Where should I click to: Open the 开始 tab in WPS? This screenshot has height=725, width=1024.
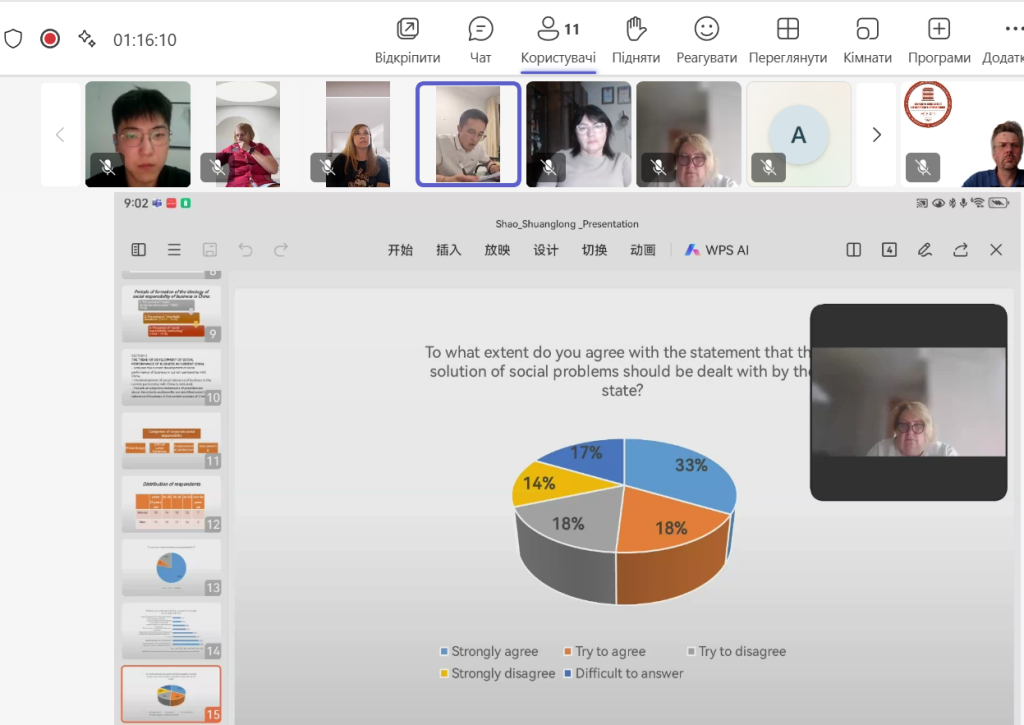(x=400, y=250)
